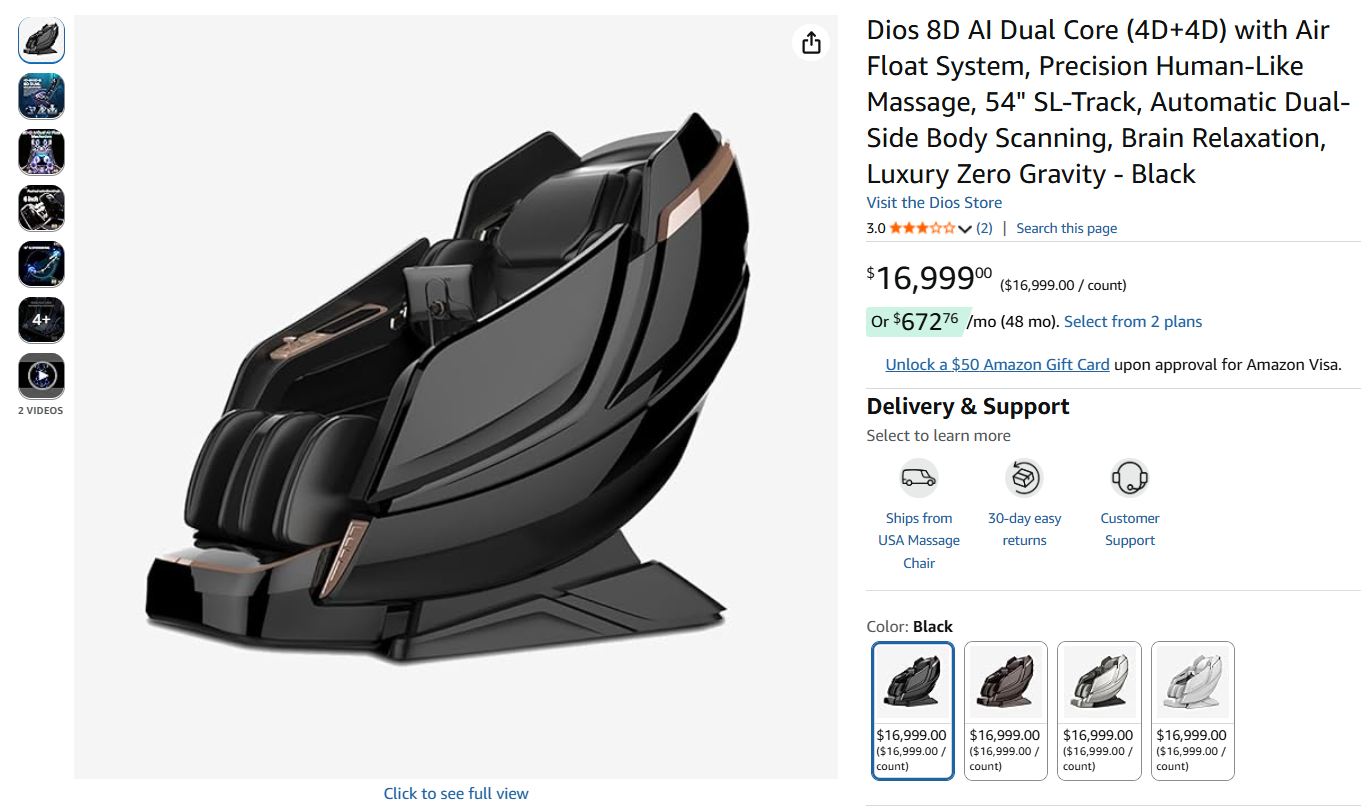Screen dimensions: 1370x812
Task: Click 'Select from 2 plans'
Action: [x=1132, y=321]
